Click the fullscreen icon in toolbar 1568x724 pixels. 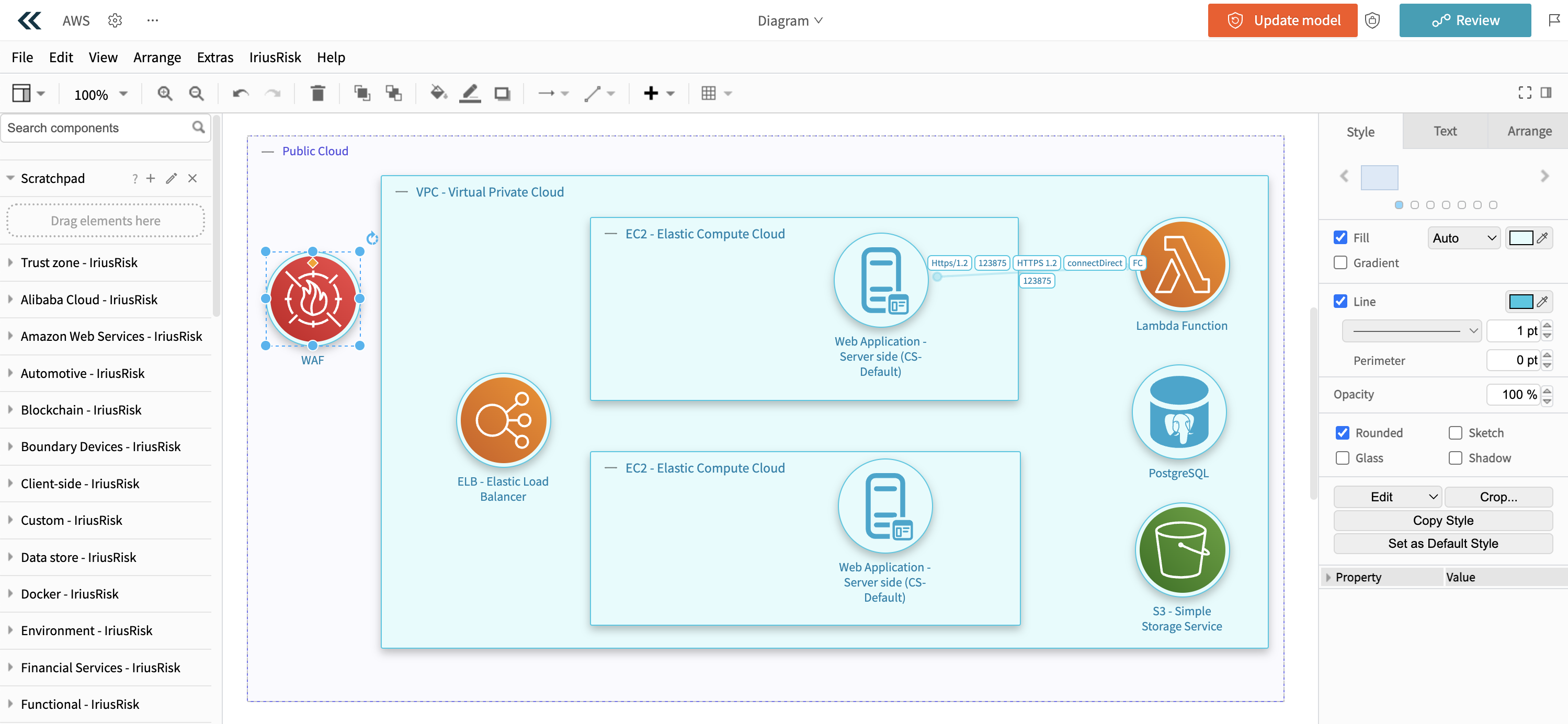1524,93
